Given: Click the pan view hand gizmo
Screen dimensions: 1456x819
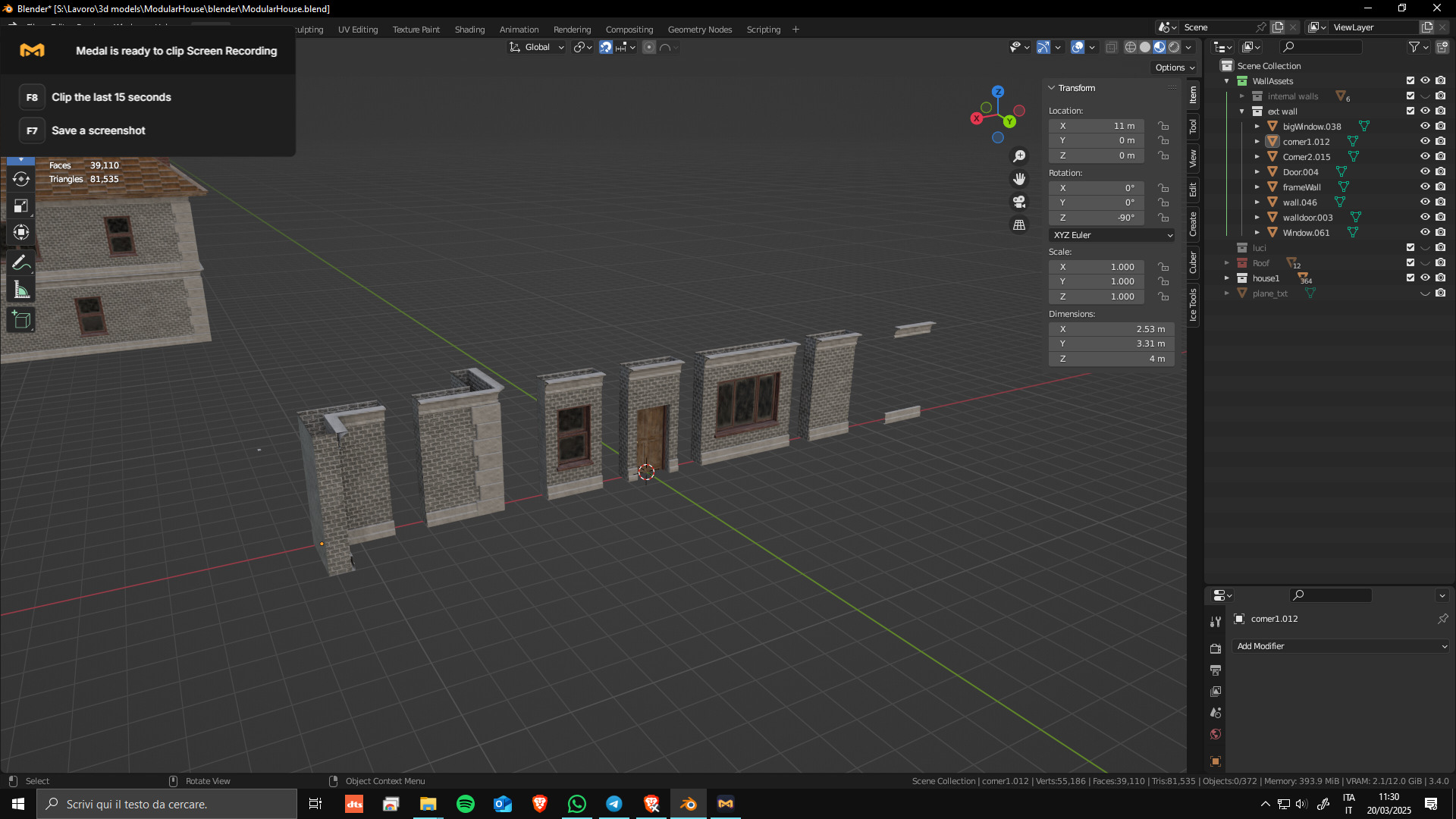Looking at the screenshot, I should pyautogui.click(x=1019, y=179).
